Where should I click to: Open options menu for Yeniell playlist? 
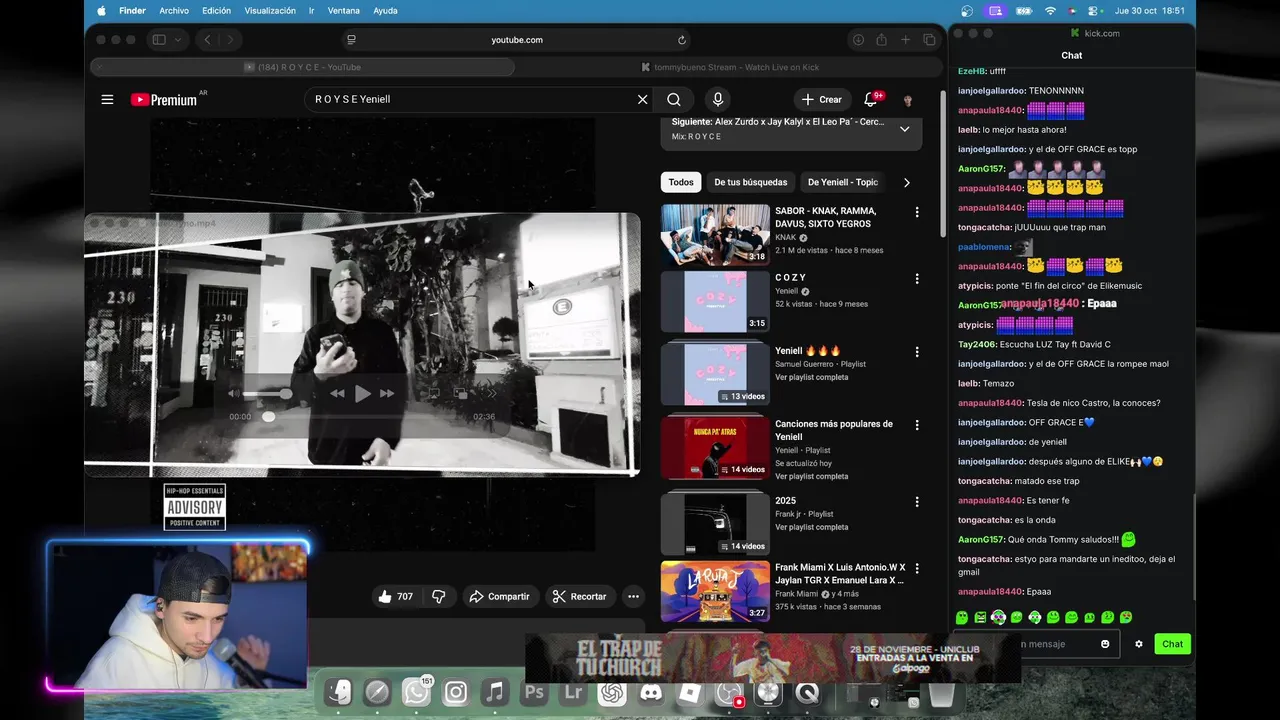[917, 352]
